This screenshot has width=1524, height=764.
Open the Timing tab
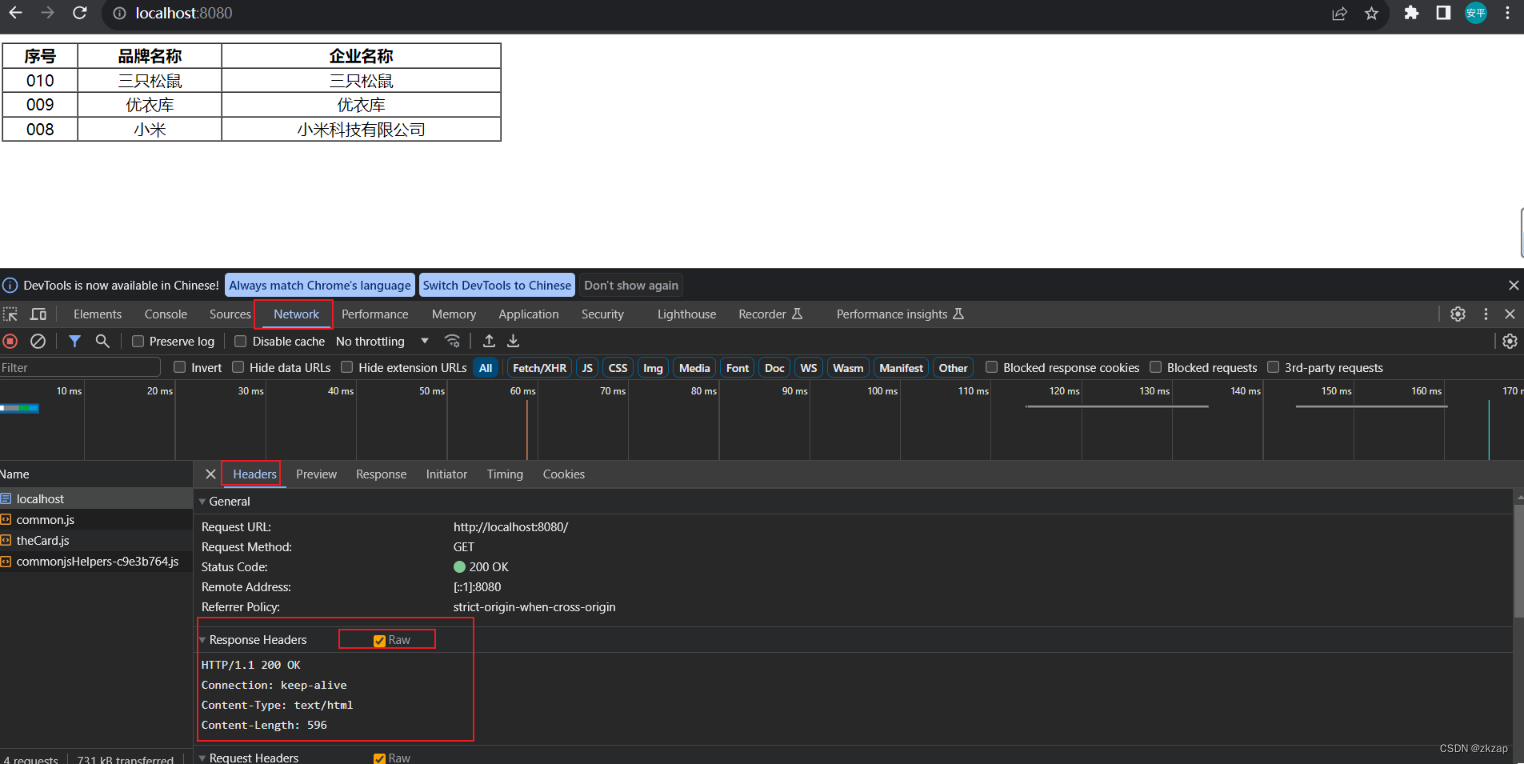click(x=505, y=474)
